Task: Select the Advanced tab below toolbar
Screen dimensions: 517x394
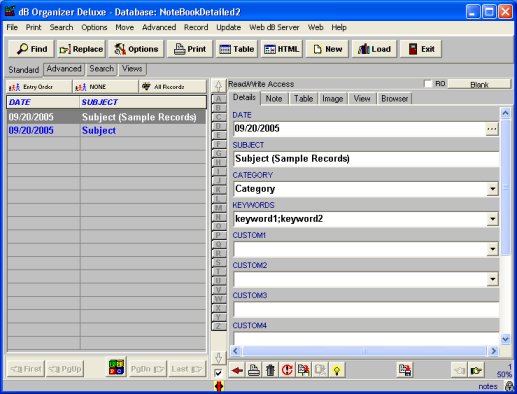Action: point(64,69)
